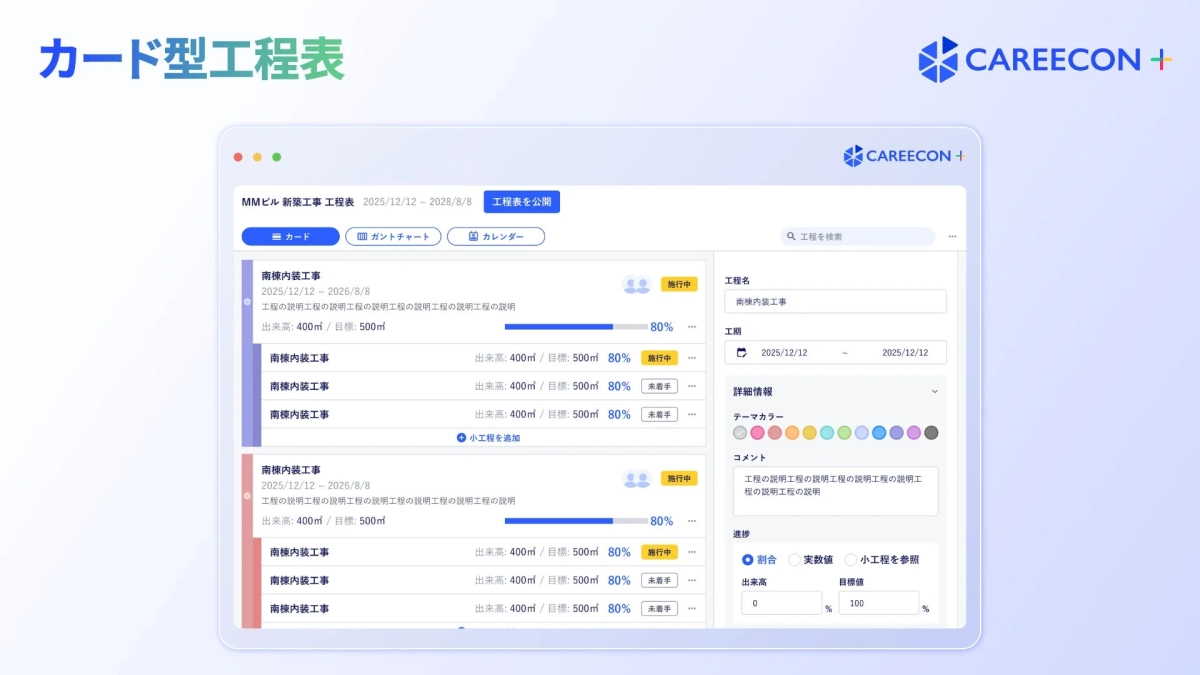Click the 施行中 status badge dropdown
This screenshot has width=1200, height=675.
click(681, 283)
